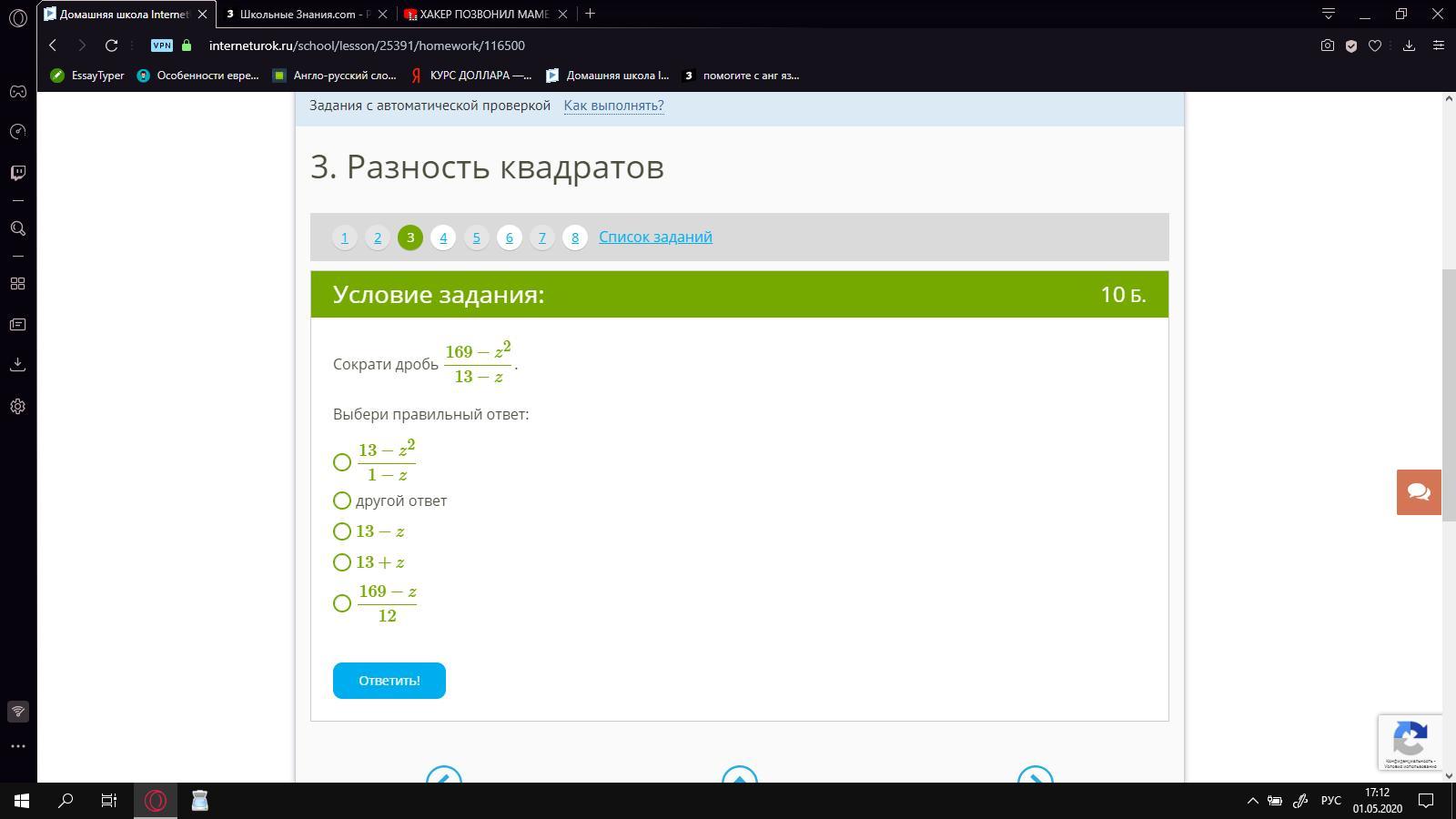1456x819 pixels.
Task: Open the tab list menu in title bar
Action: (x=1329, y=14)
